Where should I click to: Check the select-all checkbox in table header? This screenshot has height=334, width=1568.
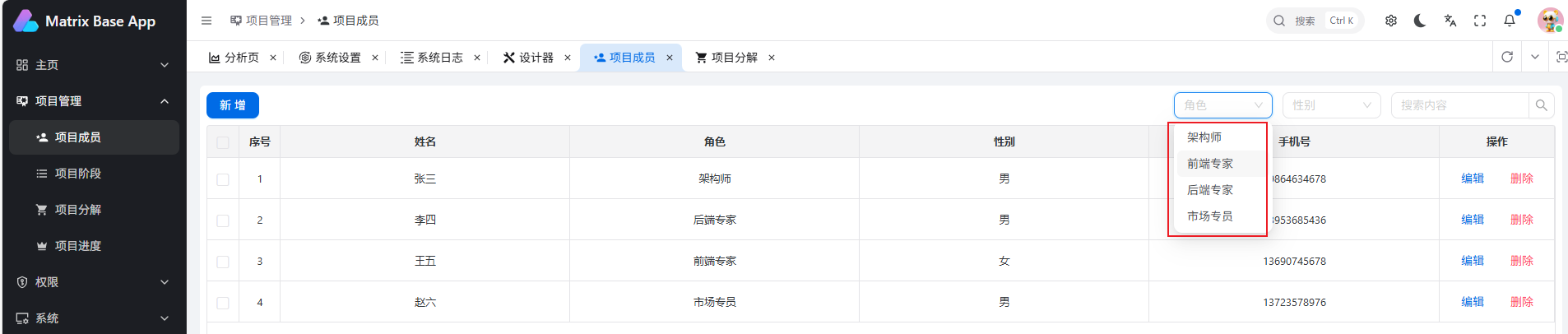tap(223, 142)
